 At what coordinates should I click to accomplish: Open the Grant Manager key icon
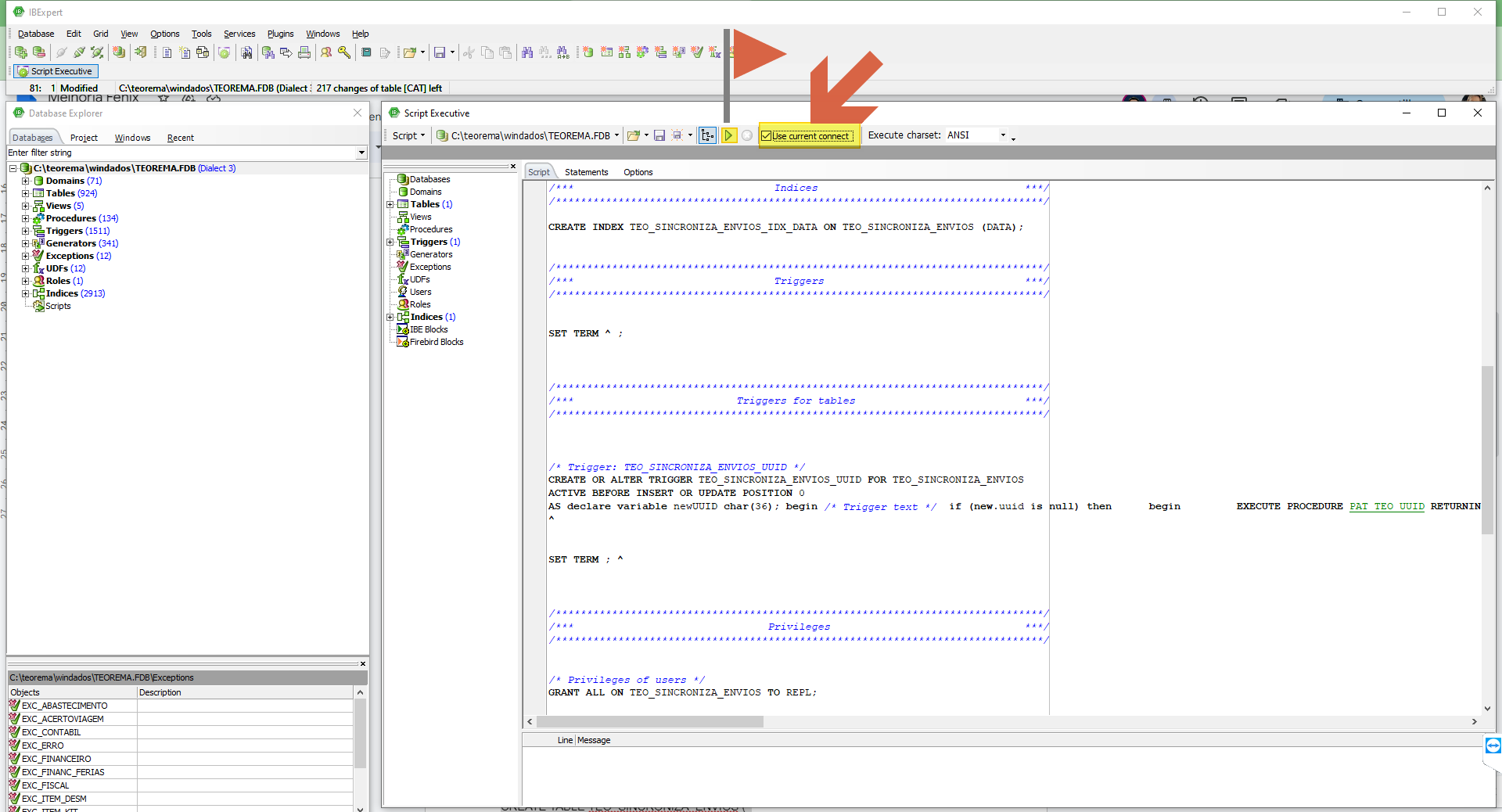coord(344,52)
